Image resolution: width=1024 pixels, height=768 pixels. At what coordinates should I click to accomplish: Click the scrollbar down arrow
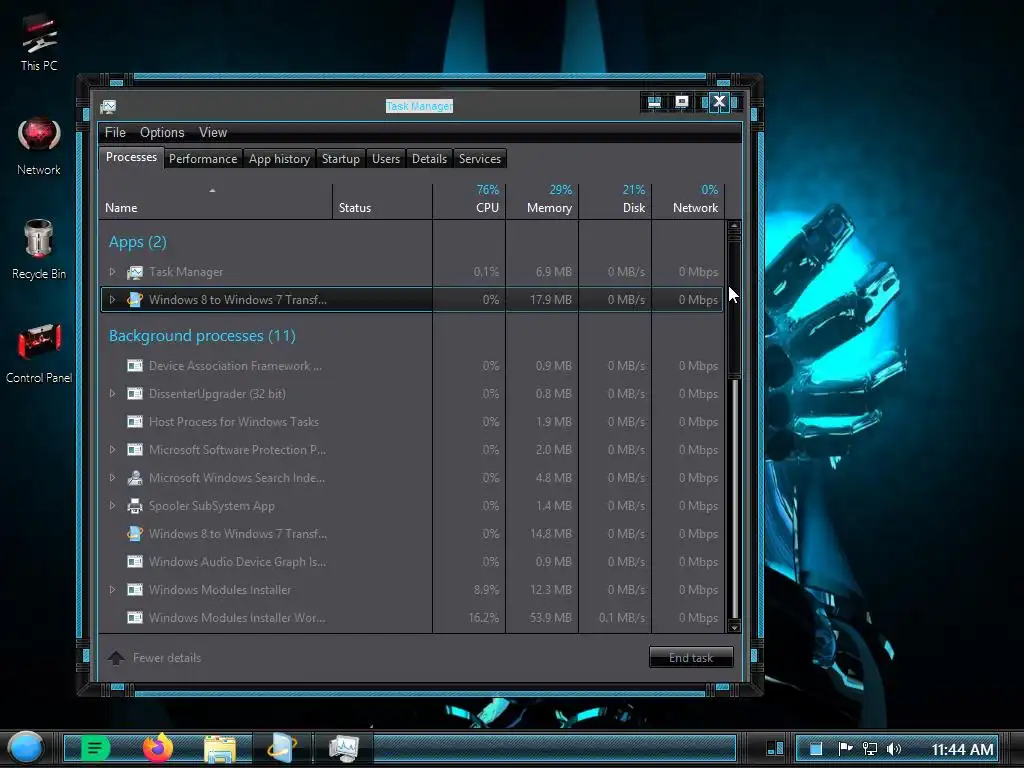pyautogui.click(x=734, y=627)
